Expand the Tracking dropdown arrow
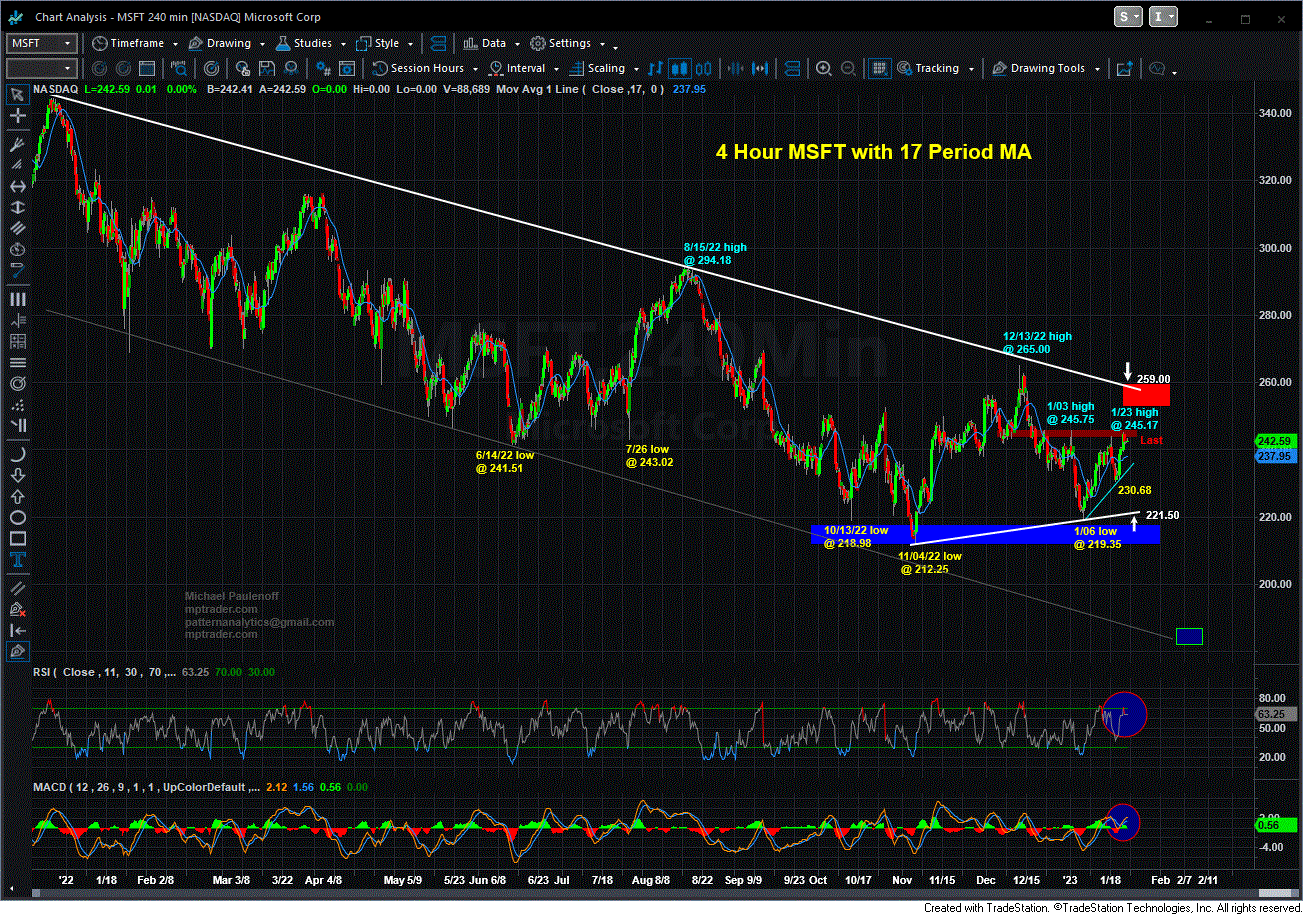Screen dimensions: 1303x914 point(971,71)
